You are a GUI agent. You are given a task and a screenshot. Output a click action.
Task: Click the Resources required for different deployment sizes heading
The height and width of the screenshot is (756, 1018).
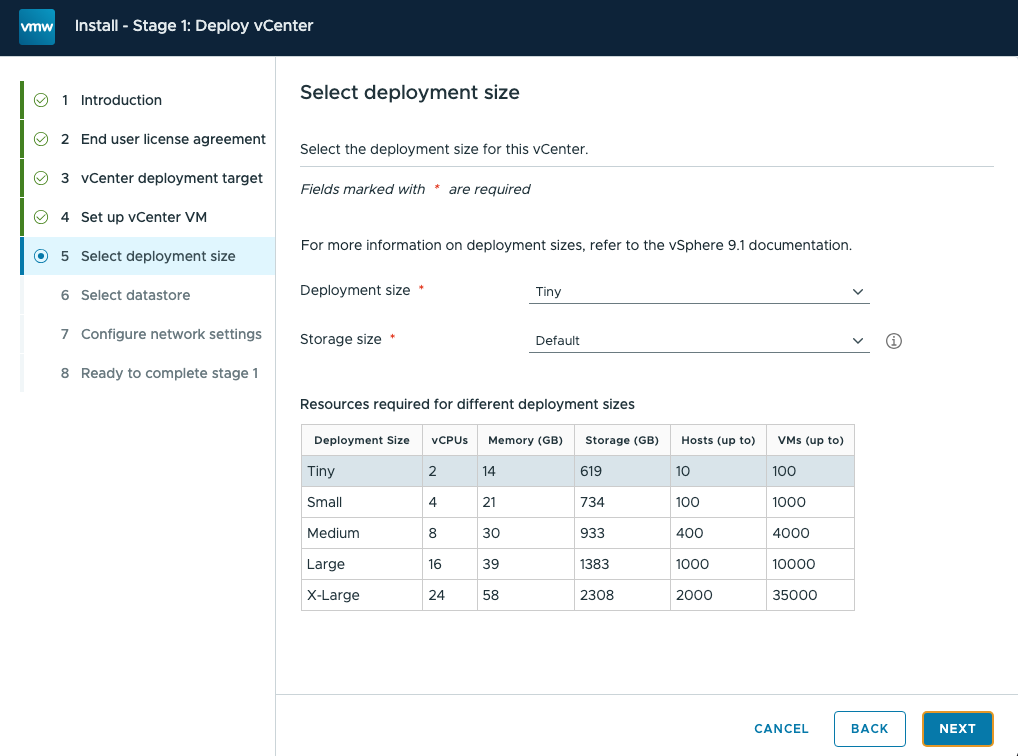point(467,404)
